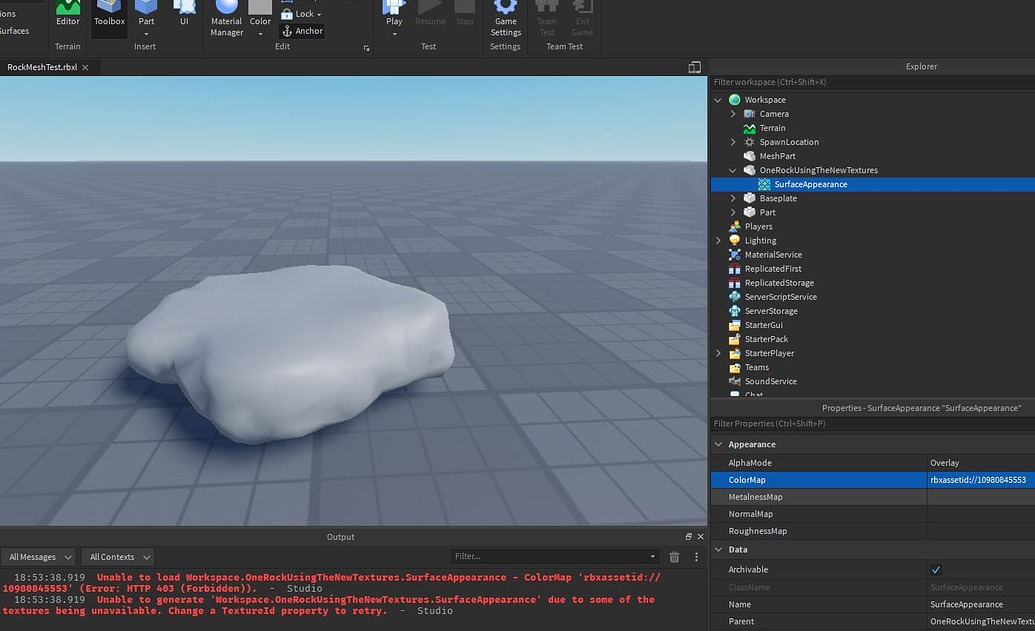Select ServerScriptService in Explorer
This screenshot has height=631, width=1035.
point(780,297)
